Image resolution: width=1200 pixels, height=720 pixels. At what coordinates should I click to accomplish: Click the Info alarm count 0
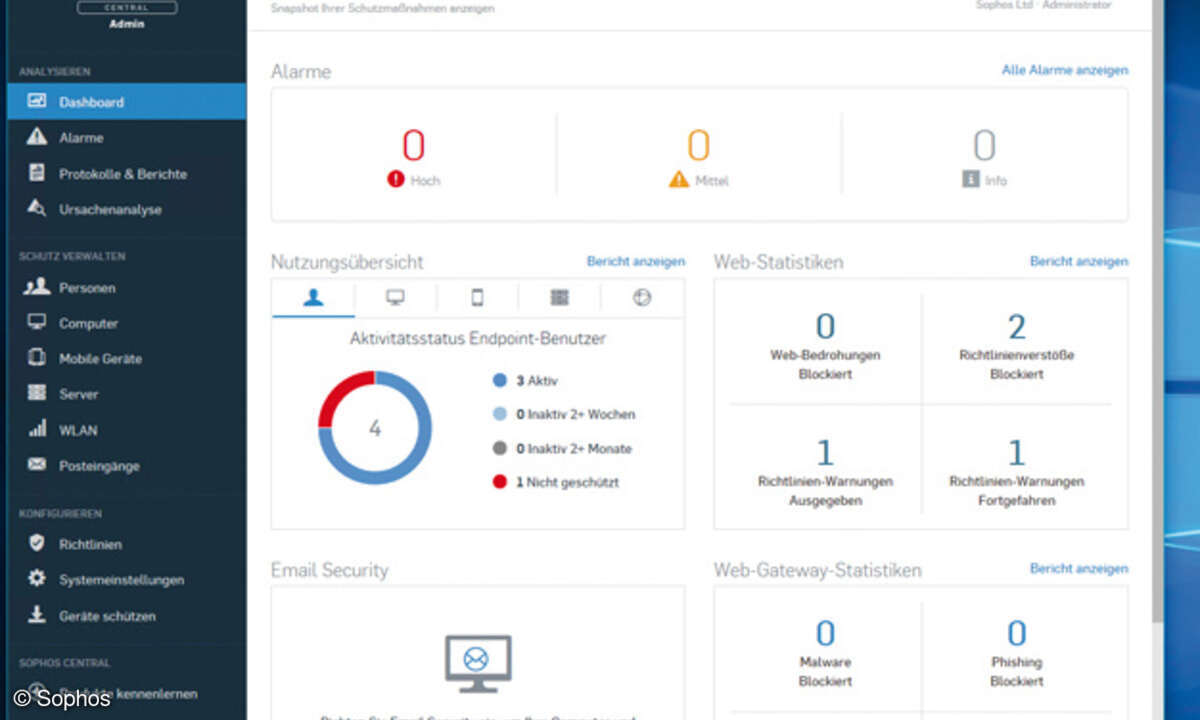pyautogui.click(x=984, y=146)
